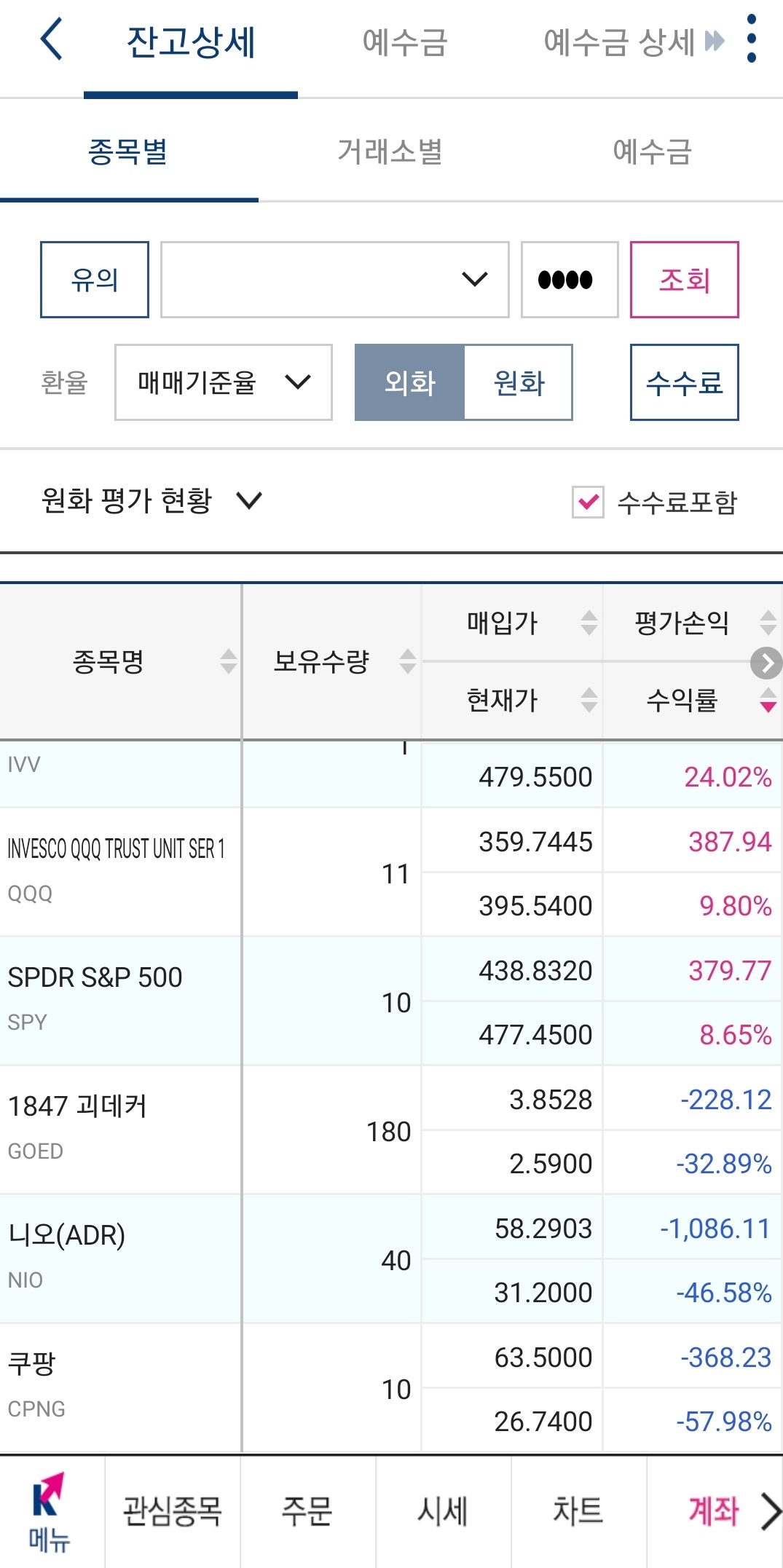Sort by 평가손익 column arrows
The width and height of the screenshot is (783, 1568).
coord(768,623)
